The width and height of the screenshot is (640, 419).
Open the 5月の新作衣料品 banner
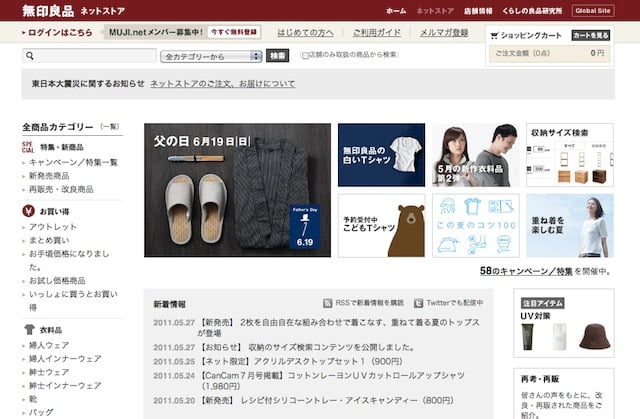click(476, 155)
